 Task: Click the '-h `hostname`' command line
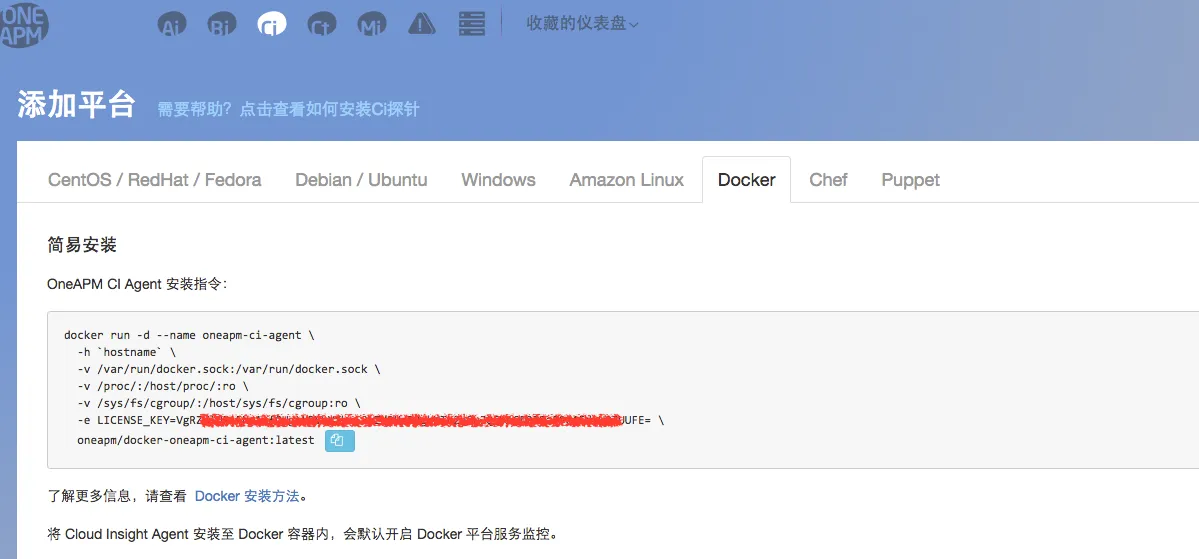126,353
